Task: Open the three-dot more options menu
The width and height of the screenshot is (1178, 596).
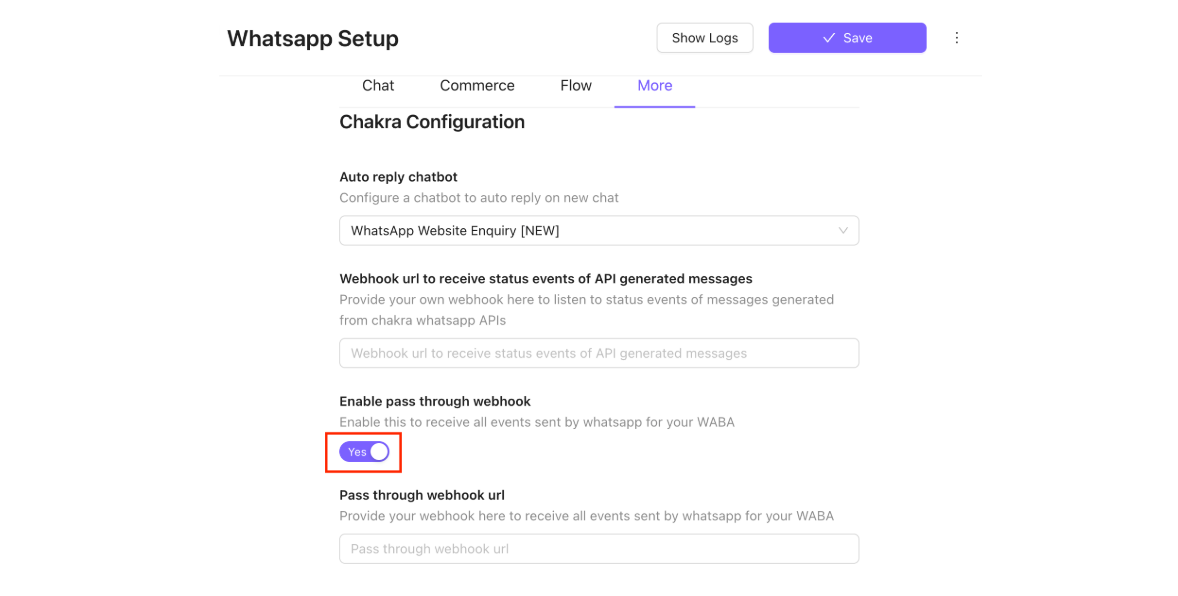Action: tap(956, 38)
